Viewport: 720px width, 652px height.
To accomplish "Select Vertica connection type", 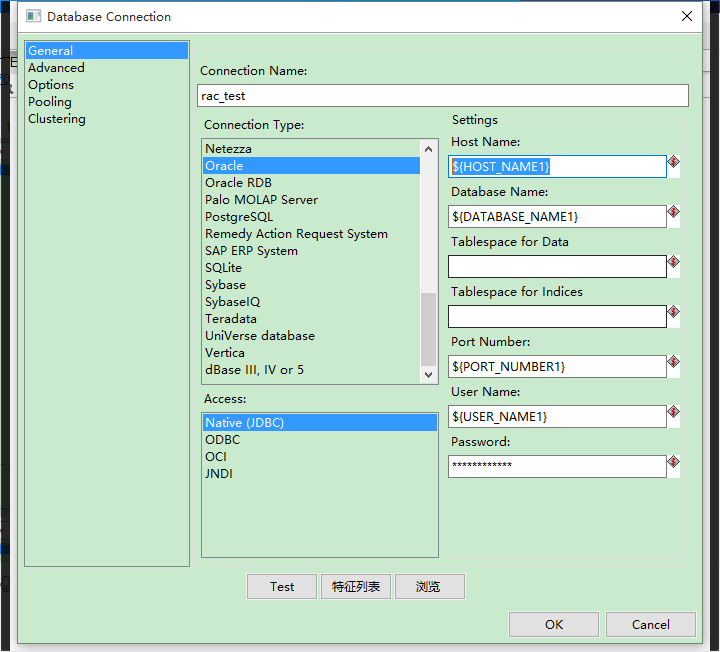I will point(311,353).
